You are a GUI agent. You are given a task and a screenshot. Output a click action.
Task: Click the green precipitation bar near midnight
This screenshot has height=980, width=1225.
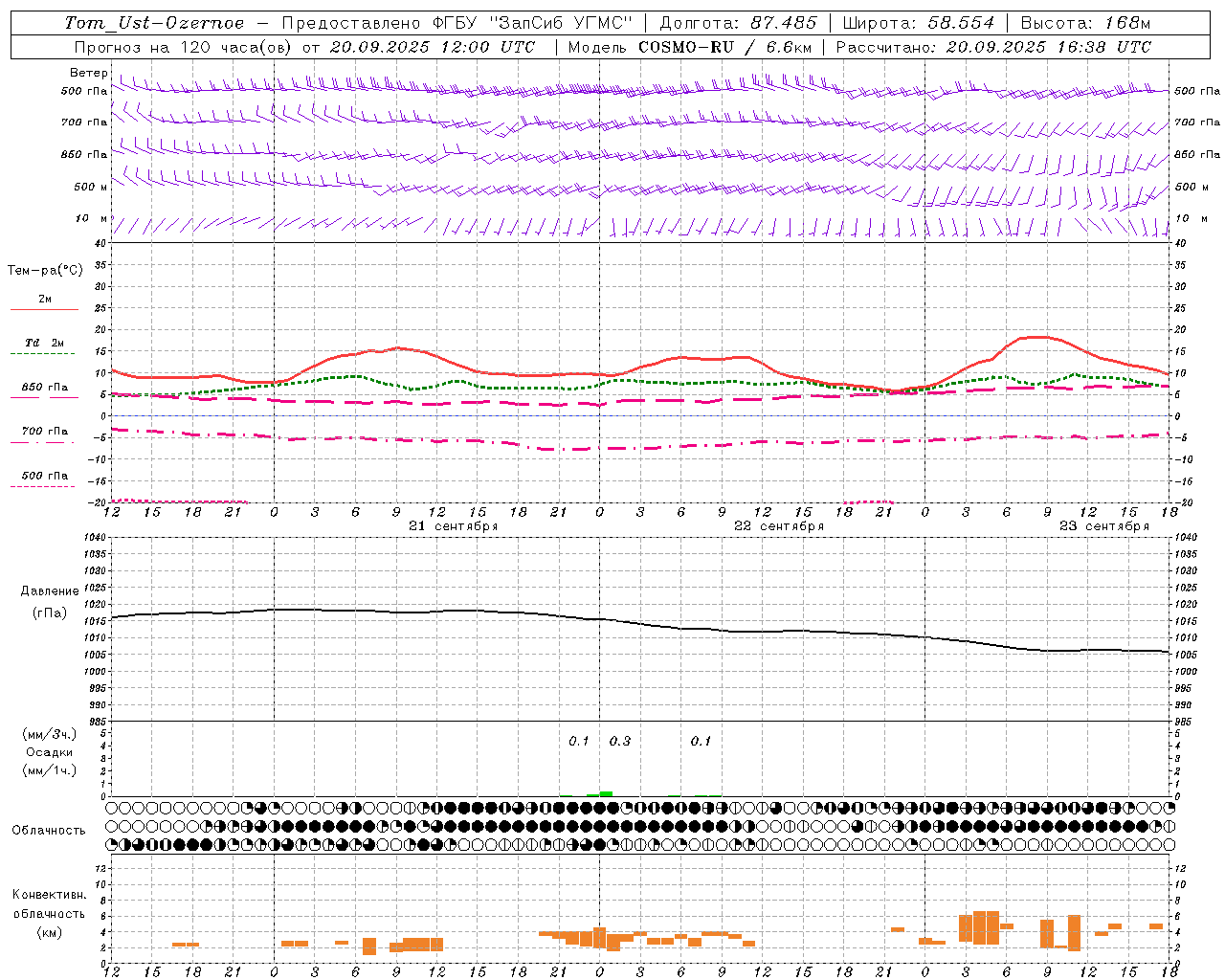click(x=606, y=793)
